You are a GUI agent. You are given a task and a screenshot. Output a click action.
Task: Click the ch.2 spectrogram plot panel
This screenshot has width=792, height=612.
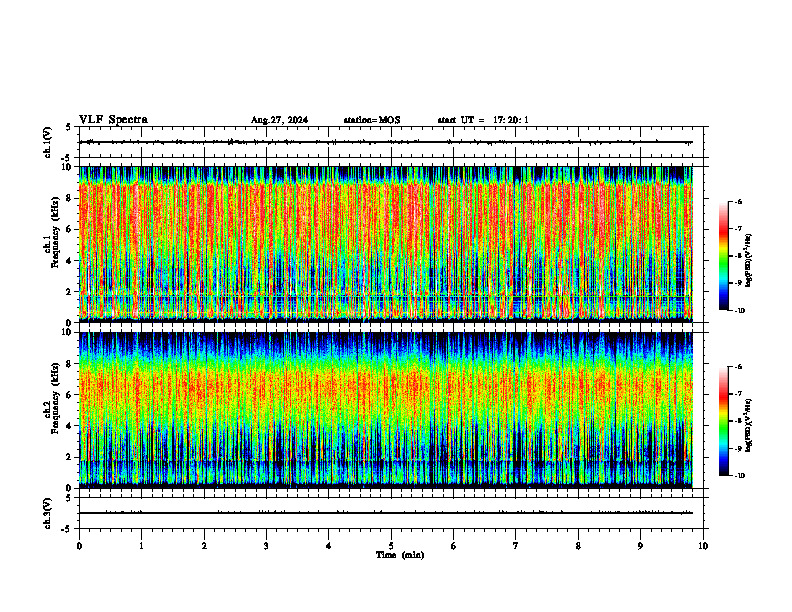[x=386, y=410]
